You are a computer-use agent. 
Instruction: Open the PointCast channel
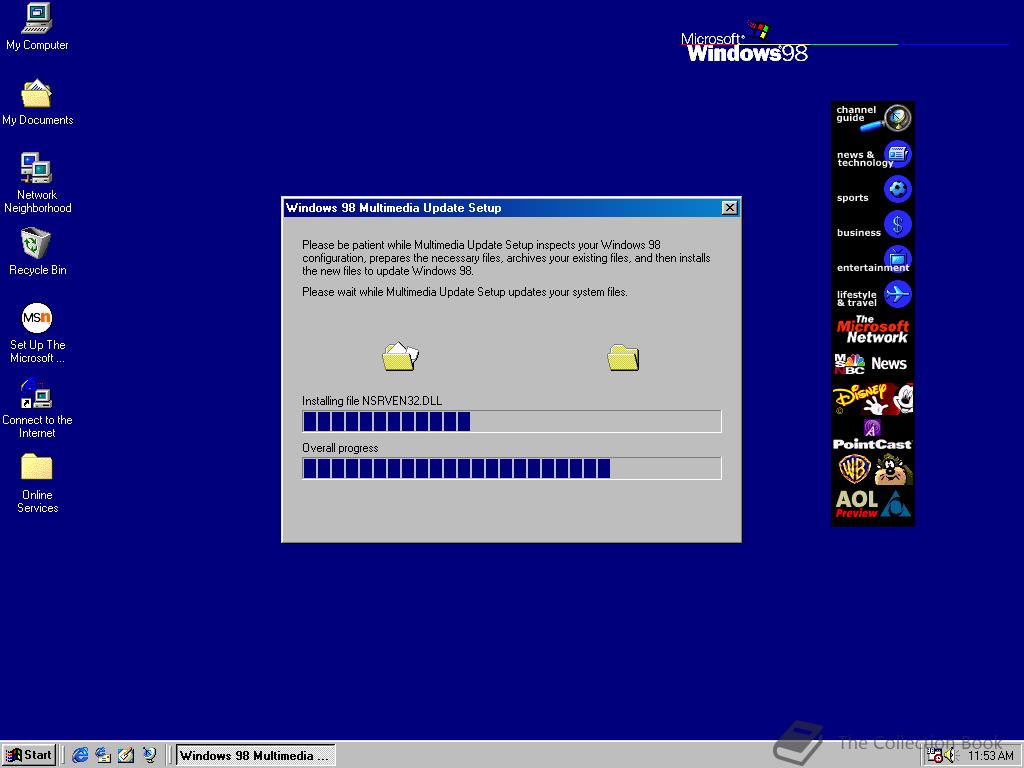tap(872, 436)
